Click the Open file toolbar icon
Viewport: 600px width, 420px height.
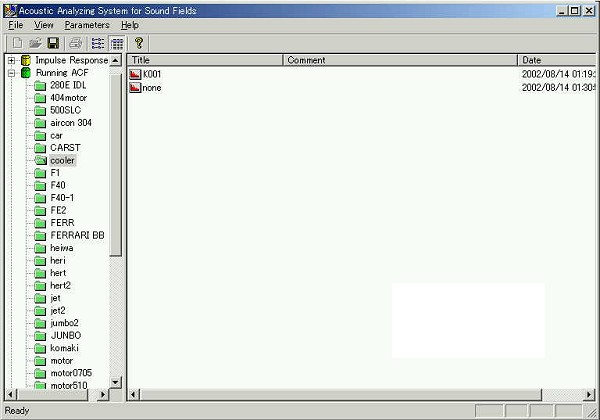coord(35,43)
